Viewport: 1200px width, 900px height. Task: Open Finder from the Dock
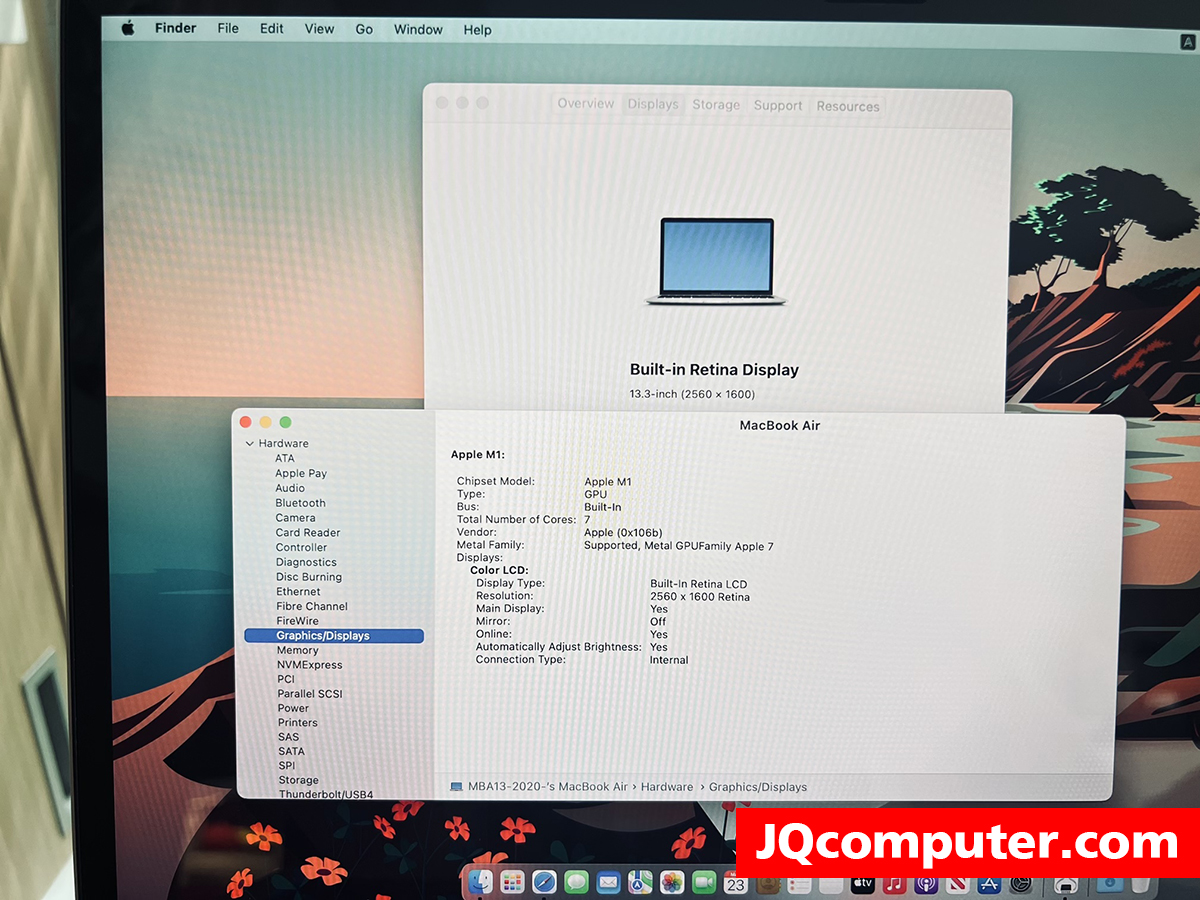pos(481,883)
